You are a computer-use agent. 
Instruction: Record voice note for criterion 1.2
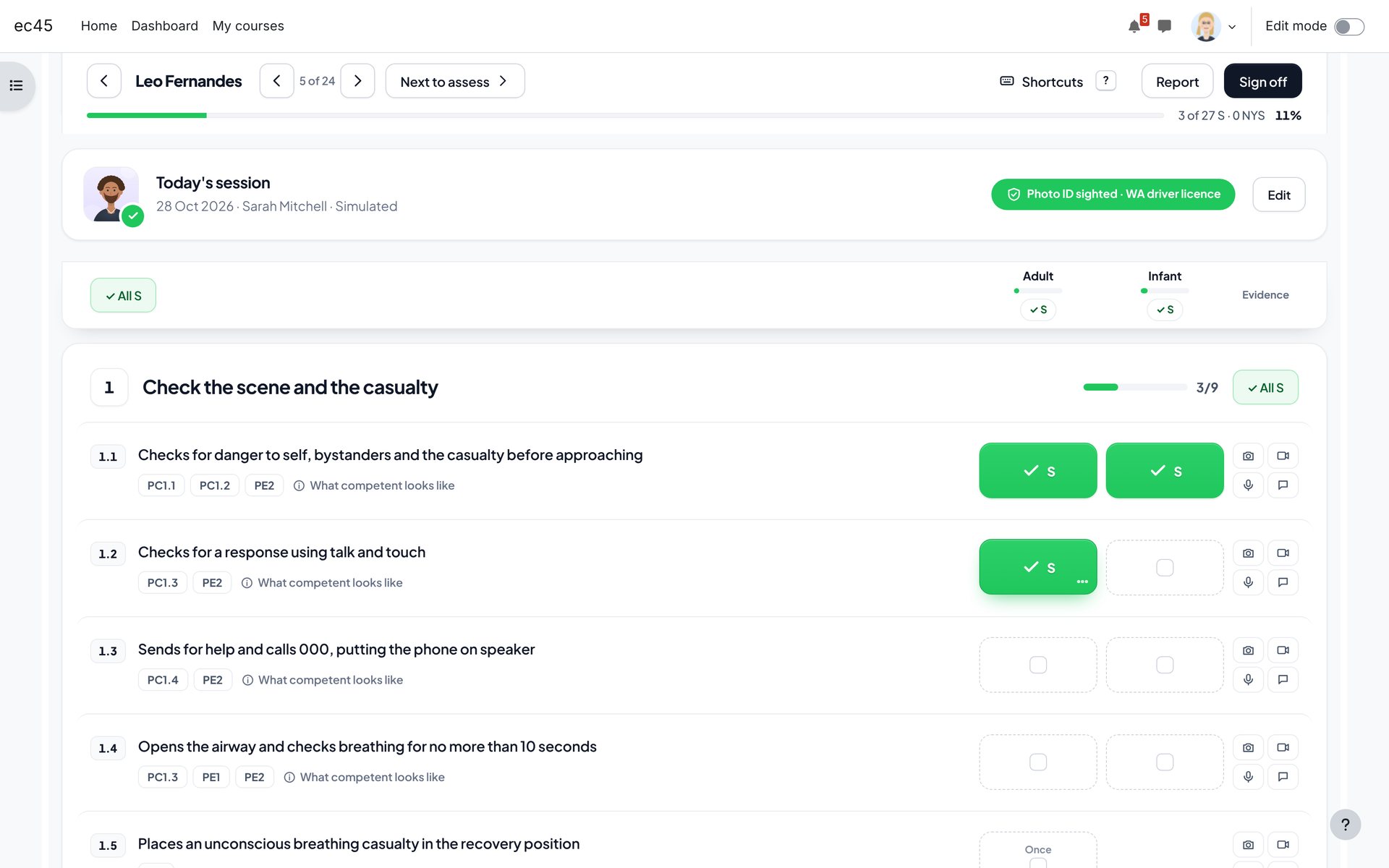(1248, 582)
